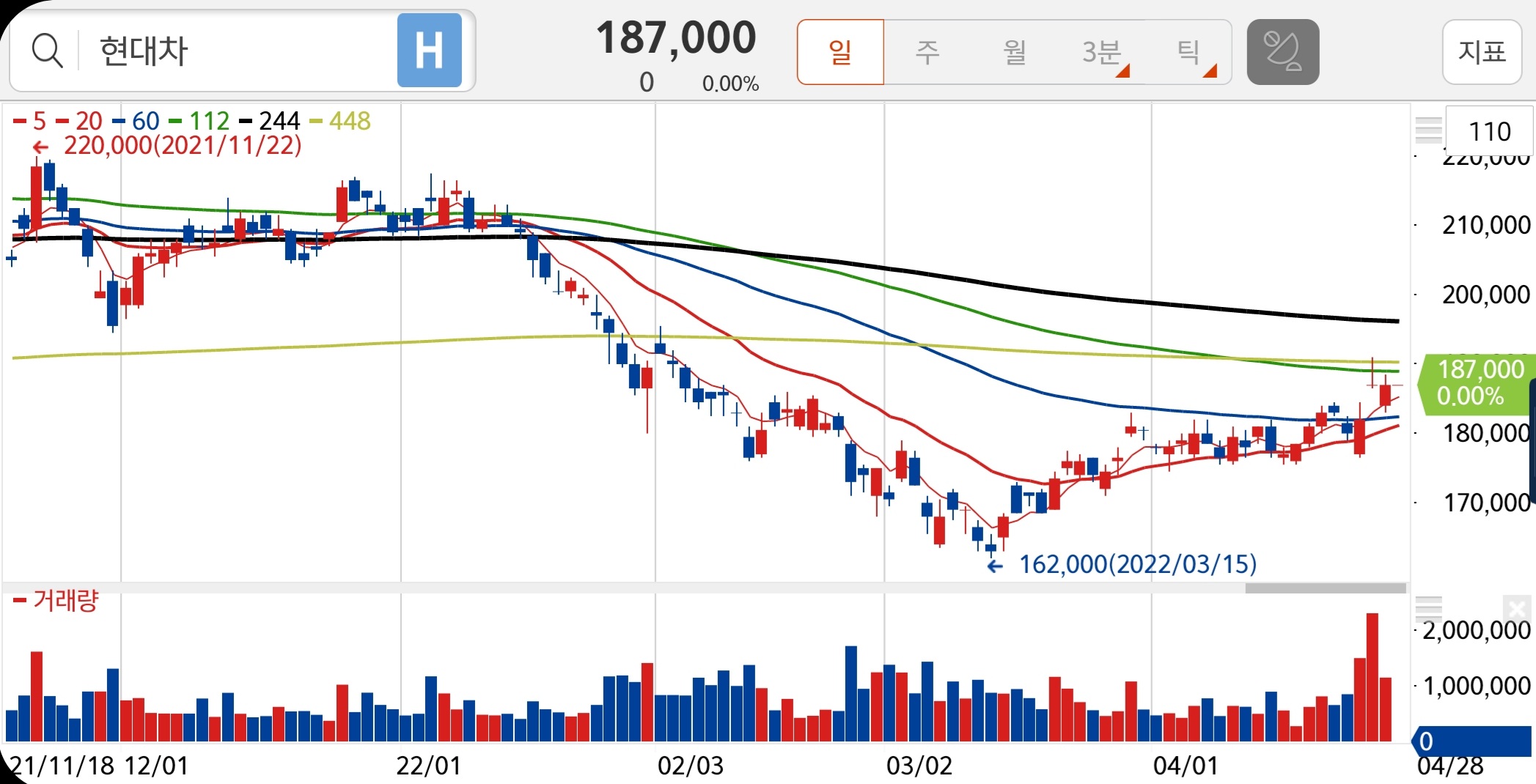The width and height of the screenshot is (1536, 784).
Task: Click the 112-day moving average legend
Action: point(199,121)
